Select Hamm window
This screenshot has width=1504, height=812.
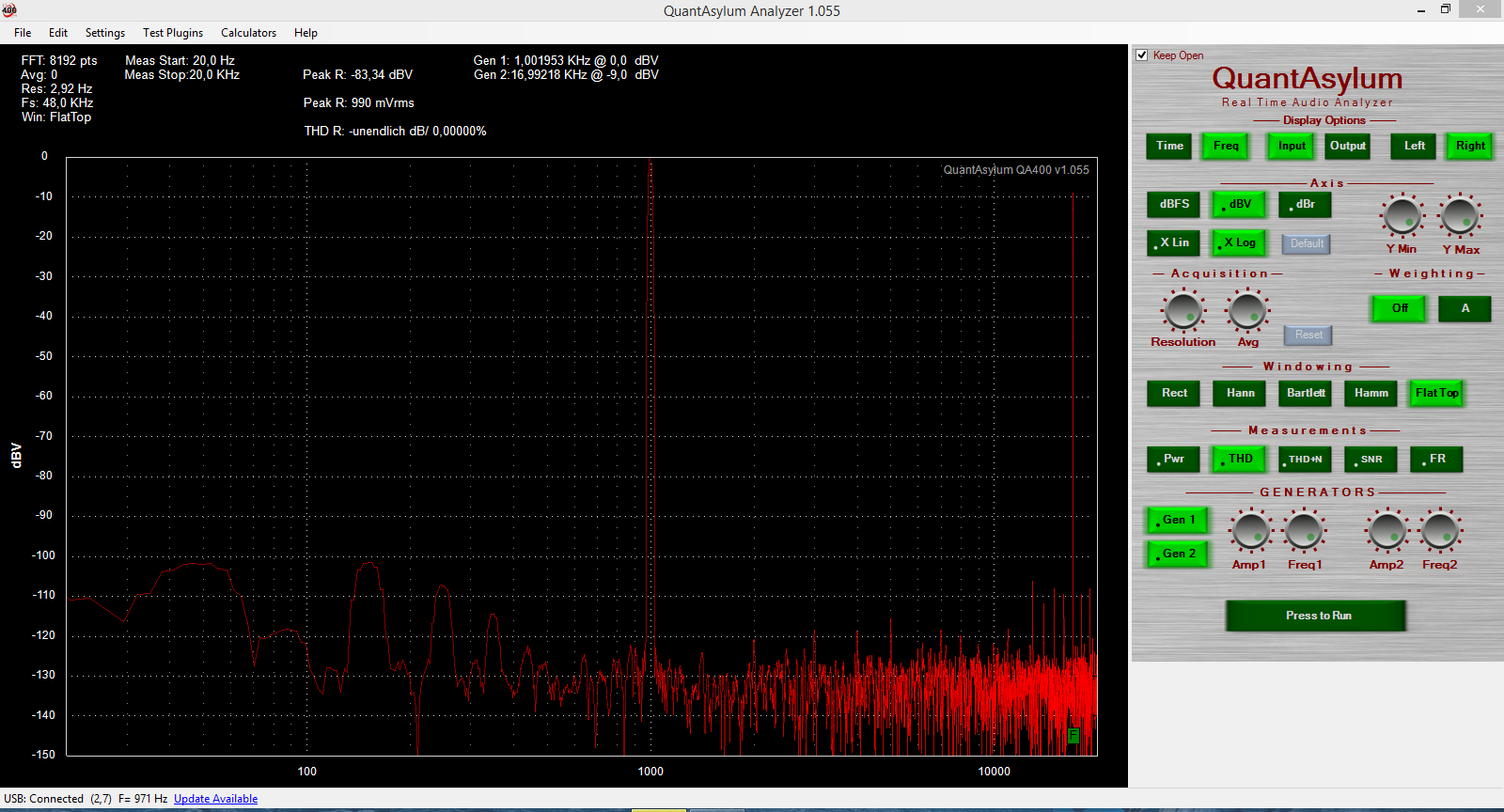click(x=1371, y=393)
